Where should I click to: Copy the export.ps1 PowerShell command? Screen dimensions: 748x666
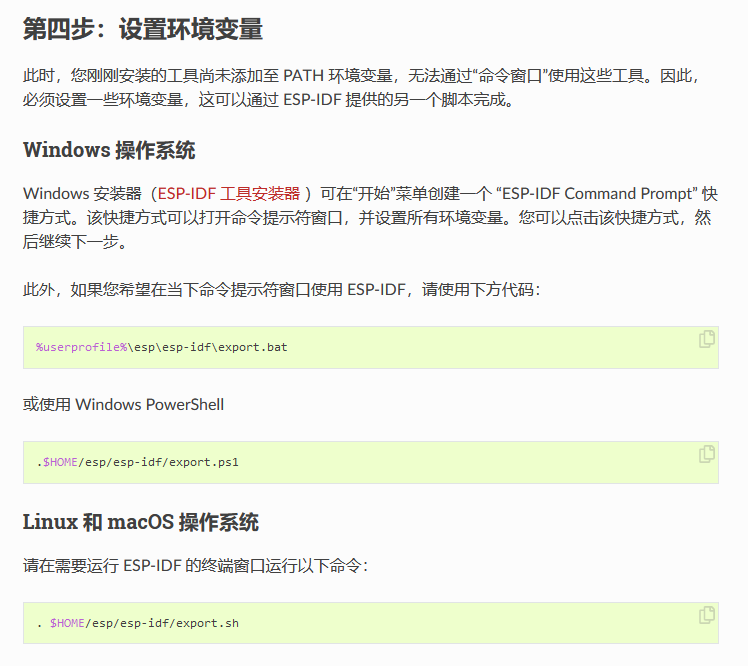tap(706, 454)
